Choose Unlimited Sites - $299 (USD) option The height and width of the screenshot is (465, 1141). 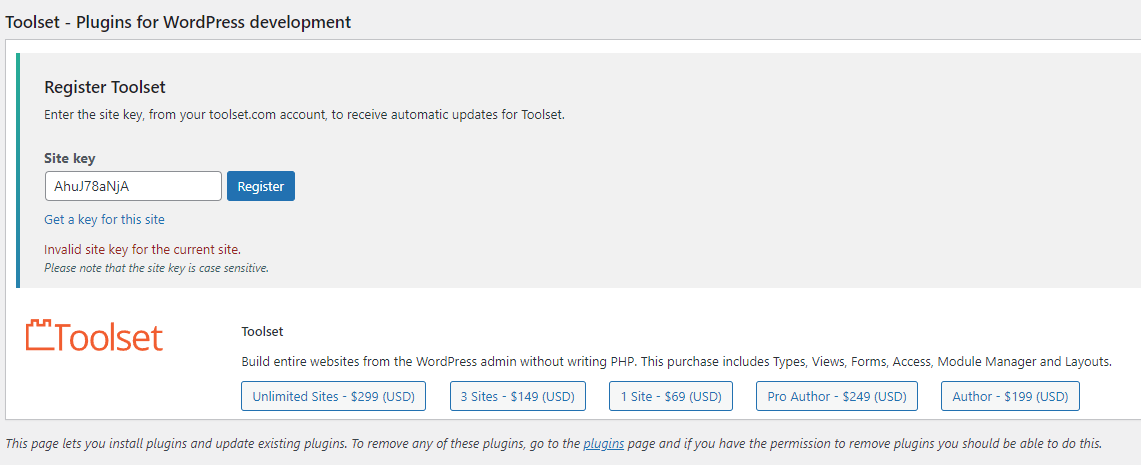tap(334, 396)
